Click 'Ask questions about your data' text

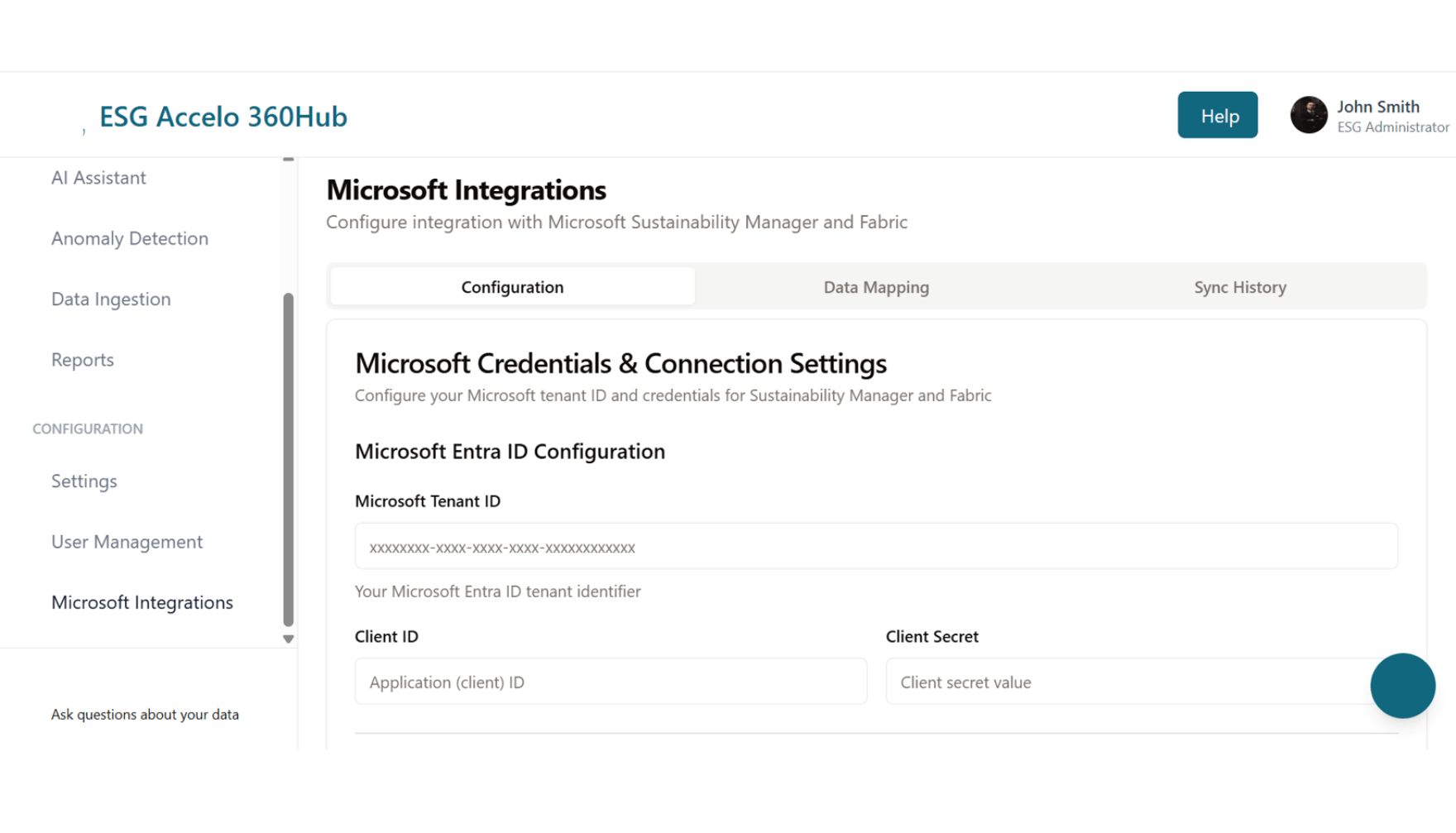145,715
